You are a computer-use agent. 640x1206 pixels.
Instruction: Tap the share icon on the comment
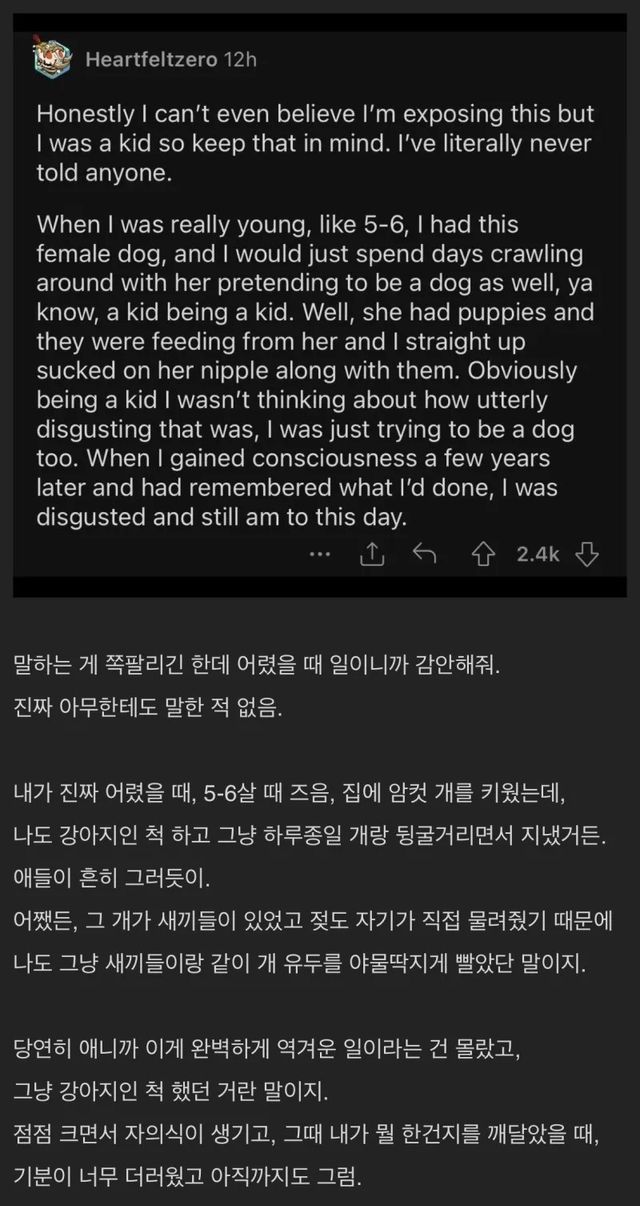tap(371, 554)
